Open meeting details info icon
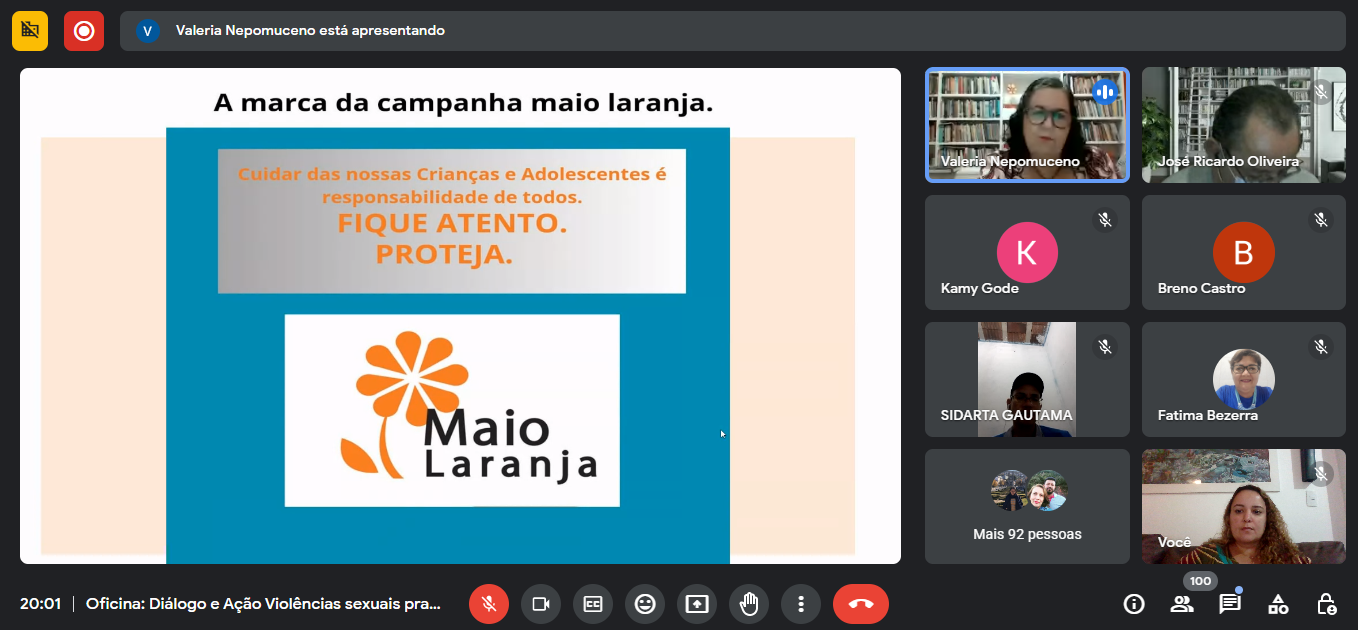Screen dimensions: 1358x630 tap(1134, 604)
